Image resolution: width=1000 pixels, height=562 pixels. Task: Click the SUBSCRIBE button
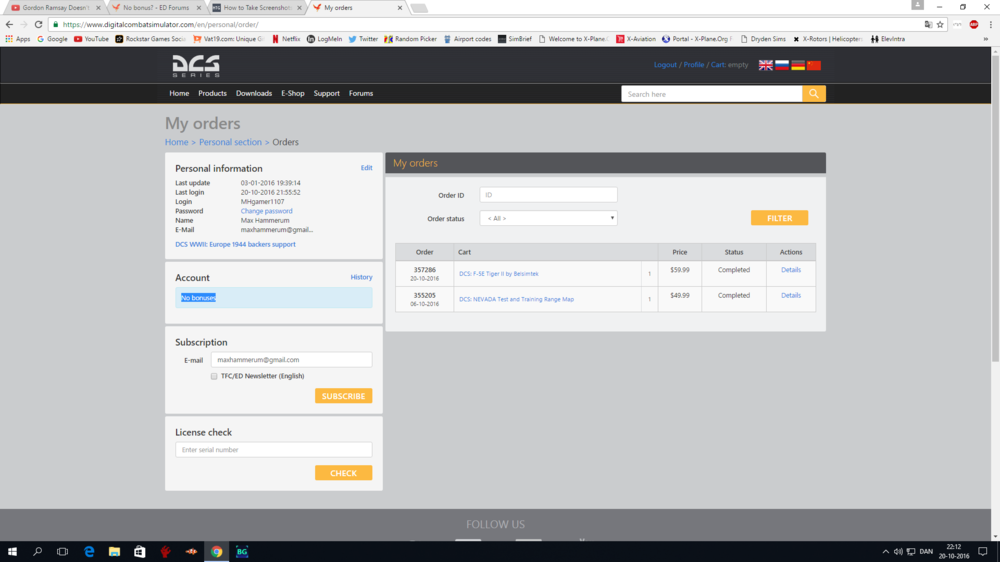pos(343,396)
